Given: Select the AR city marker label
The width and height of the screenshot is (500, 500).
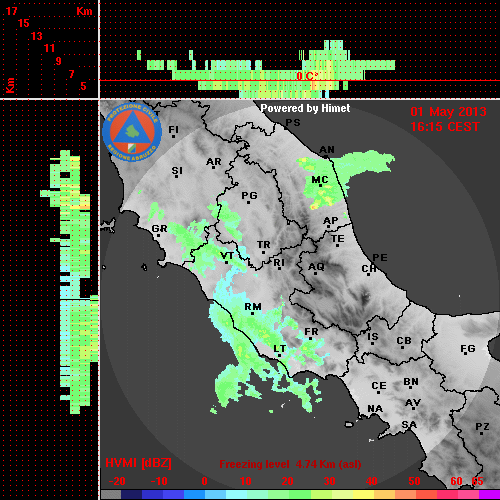Looking at the screenshot, I should (214, 162).
